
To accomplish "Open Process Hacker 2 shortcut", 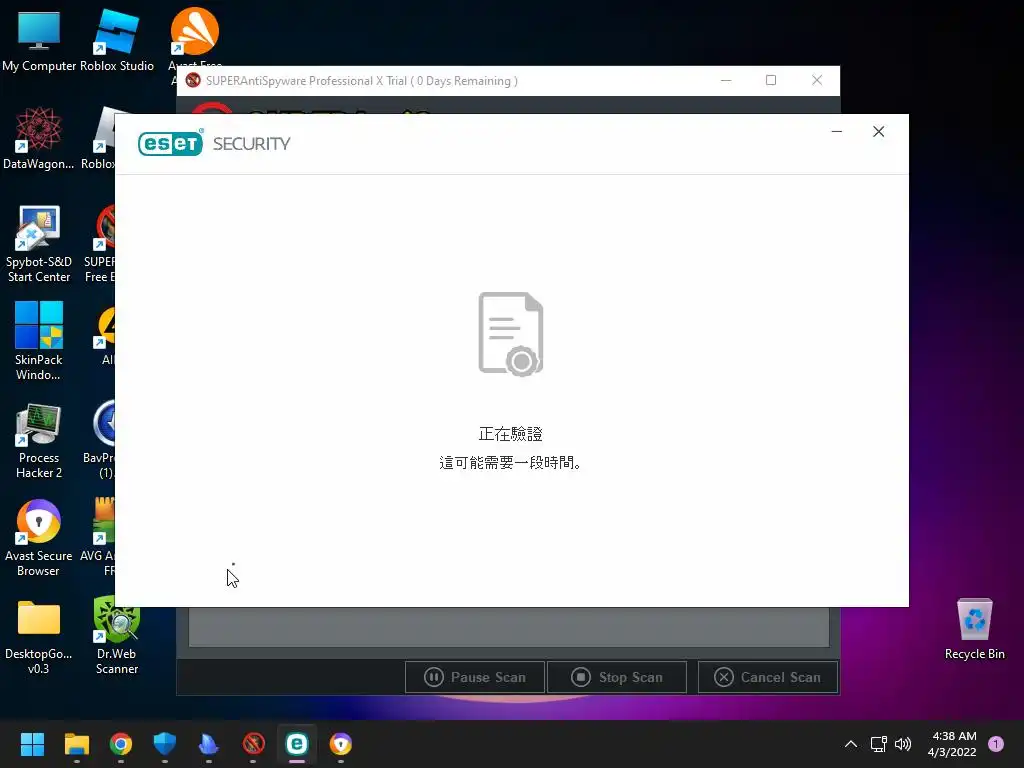I will pos(39,440).
